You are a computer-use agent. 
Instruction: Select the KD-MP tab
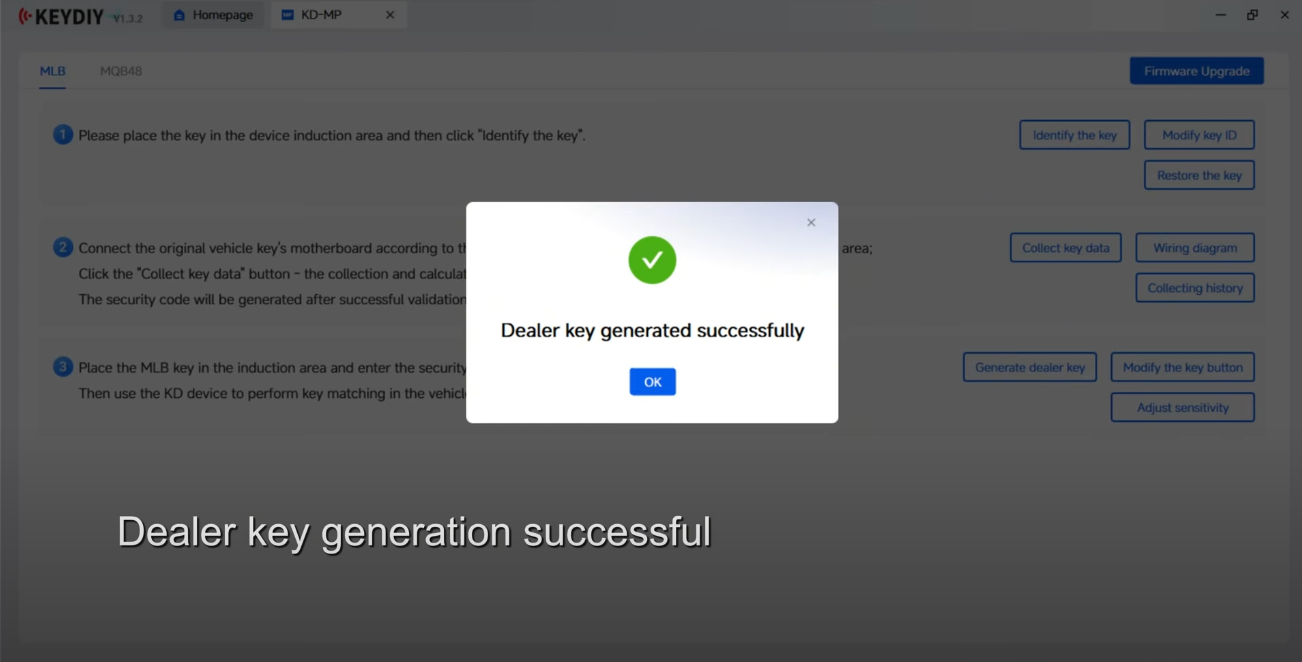tap(322, 15)
